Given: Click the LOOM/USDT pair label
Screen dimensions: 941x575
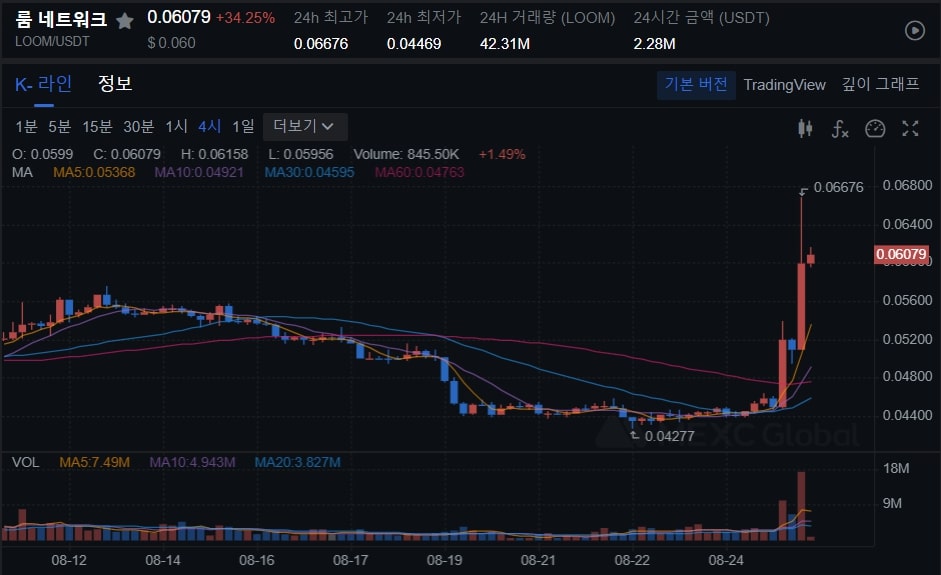Looking at the screenshot, I should click(x=52, y=42).
